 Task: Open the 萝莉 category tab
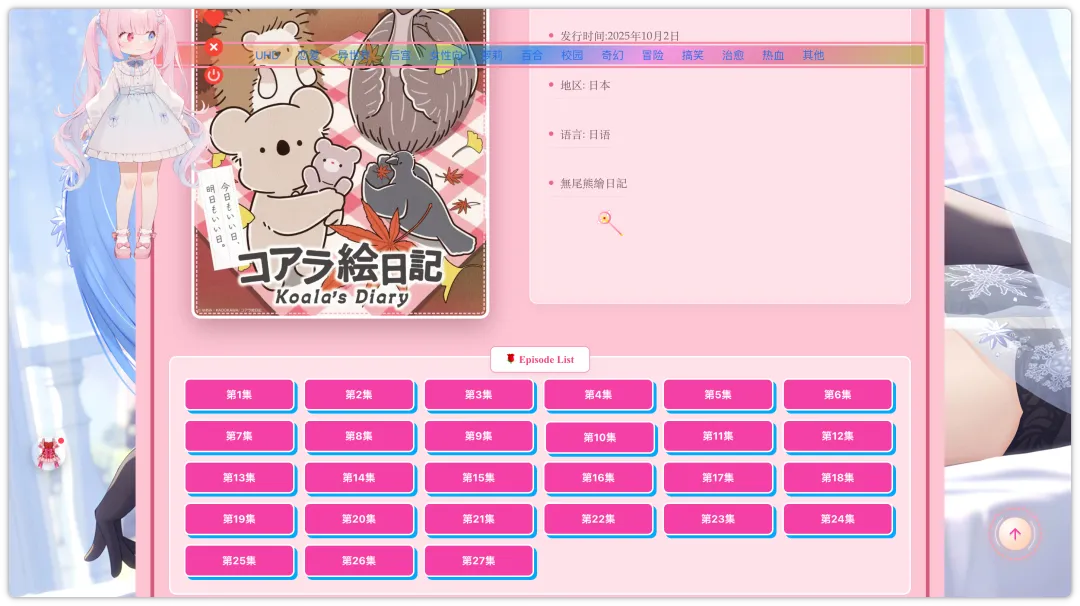(492, 55)
